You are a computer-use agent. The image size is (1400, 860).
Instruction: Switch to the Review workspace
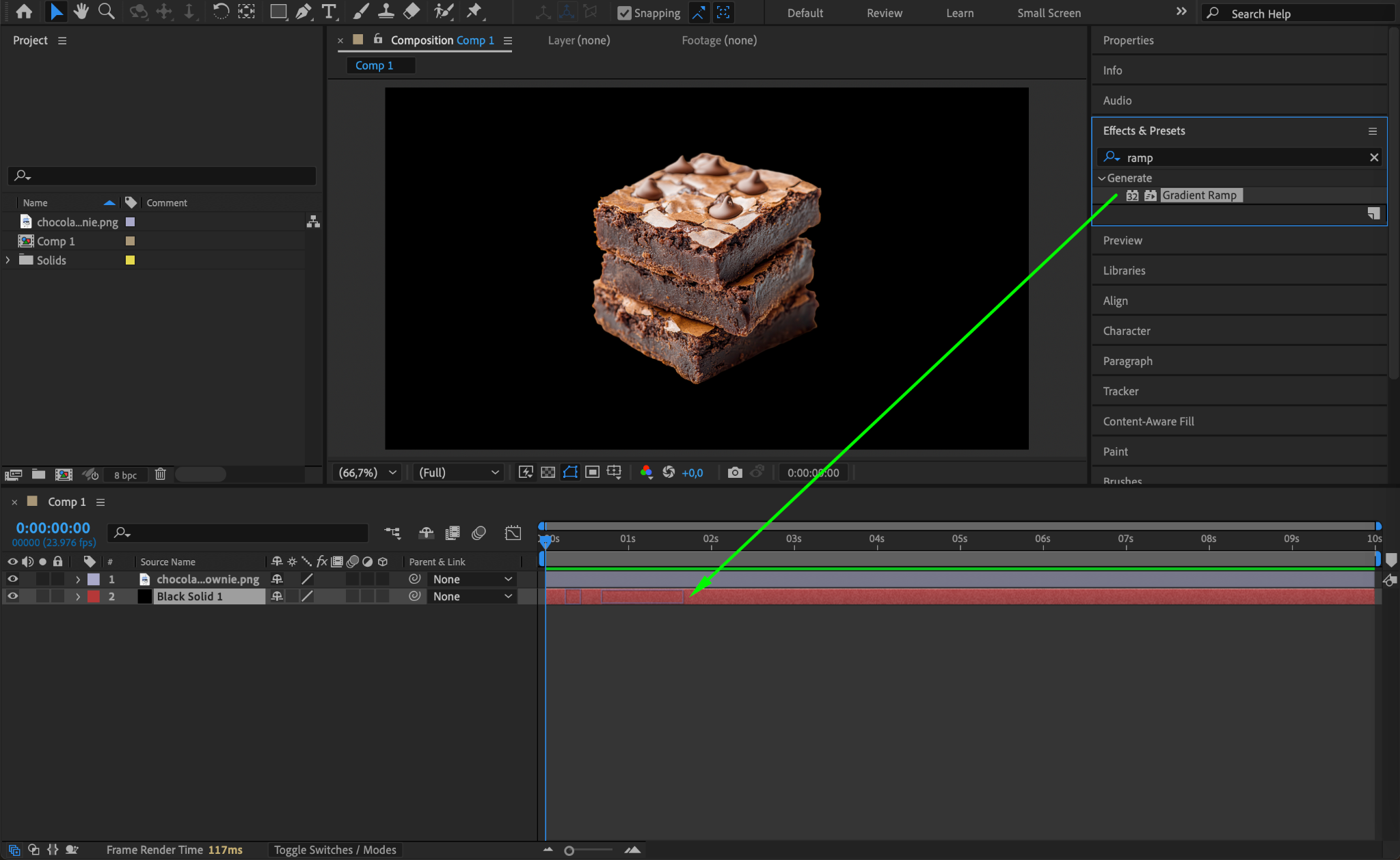coord(884,13)
